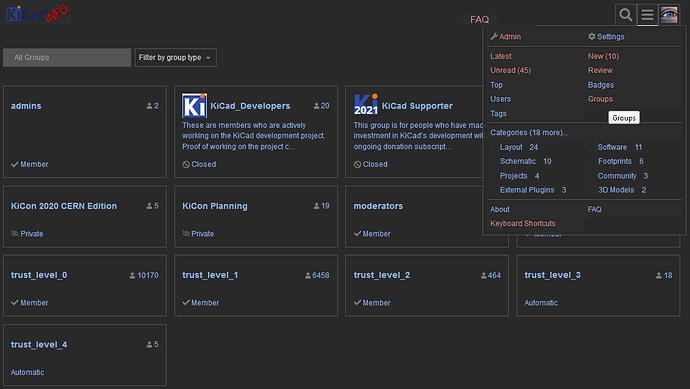Click the KiCad Supporter 2021 logo
Viewport: 690px width, 389px height.
(366, 105)
